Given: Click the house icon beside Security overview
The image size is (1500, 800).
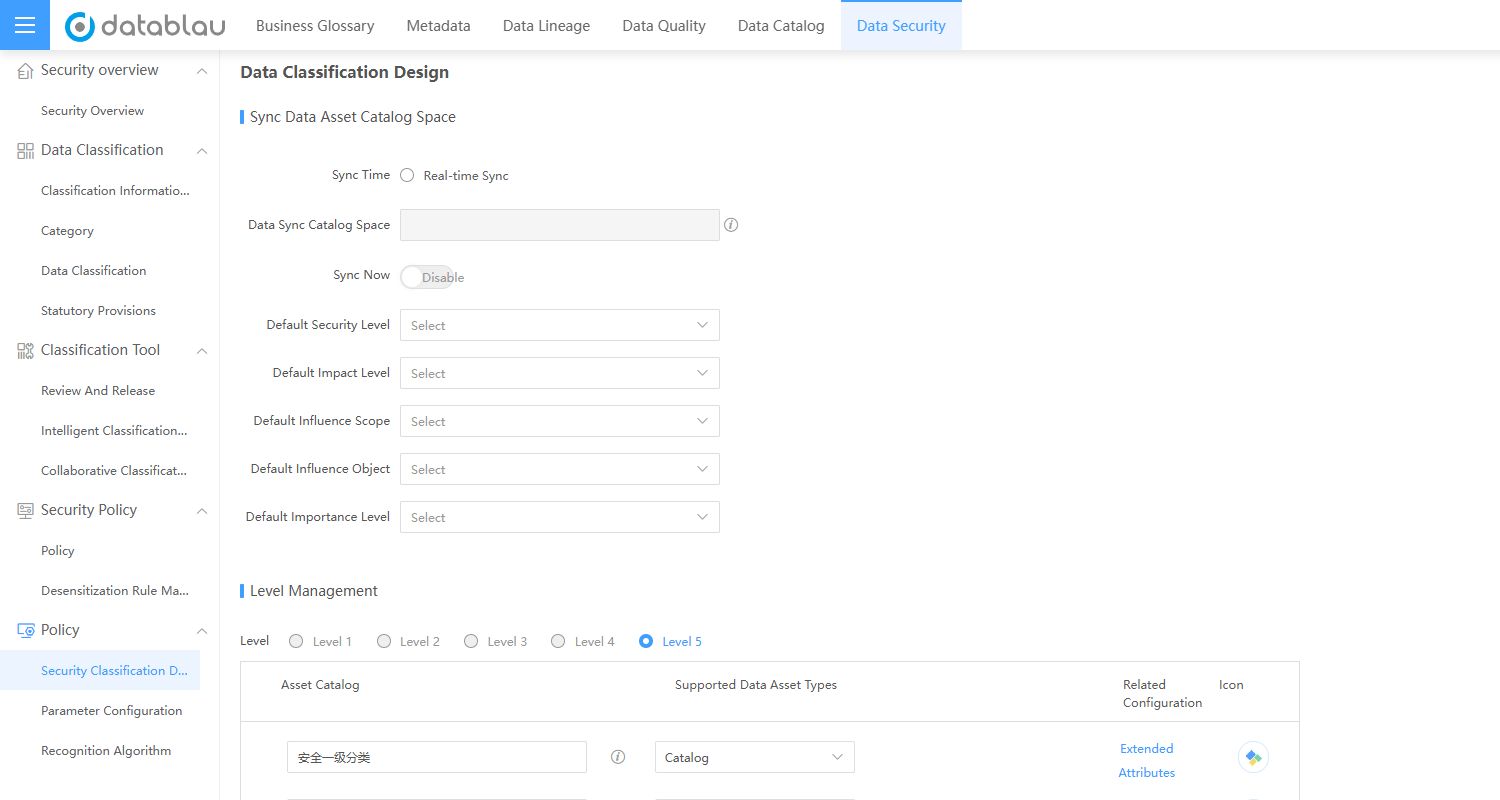Looking at the screenshot, I should coord(26,71).
